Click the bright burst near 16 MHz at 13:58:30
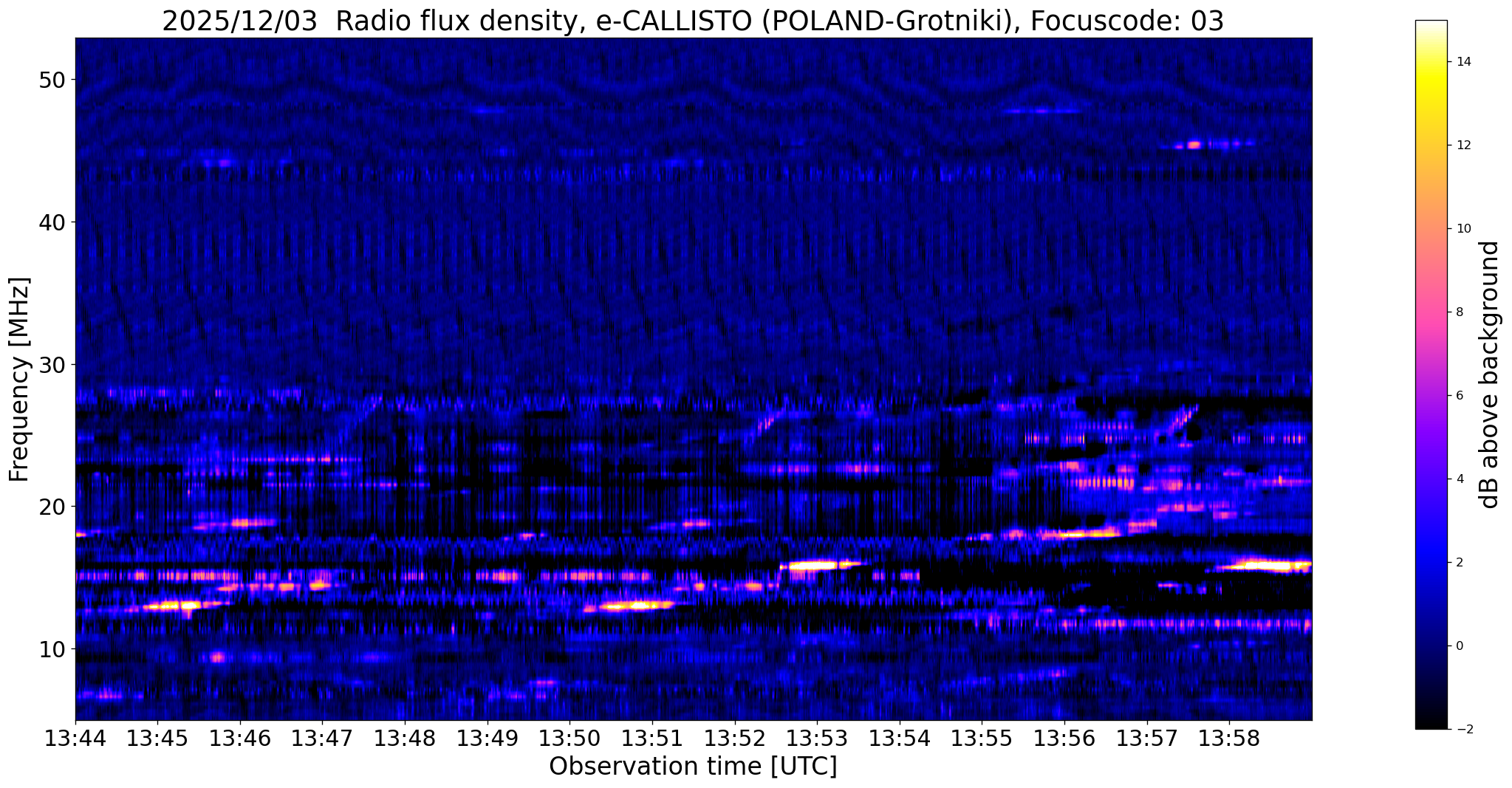This screenshot has height=788, width=1512. tap(1267, 566)
